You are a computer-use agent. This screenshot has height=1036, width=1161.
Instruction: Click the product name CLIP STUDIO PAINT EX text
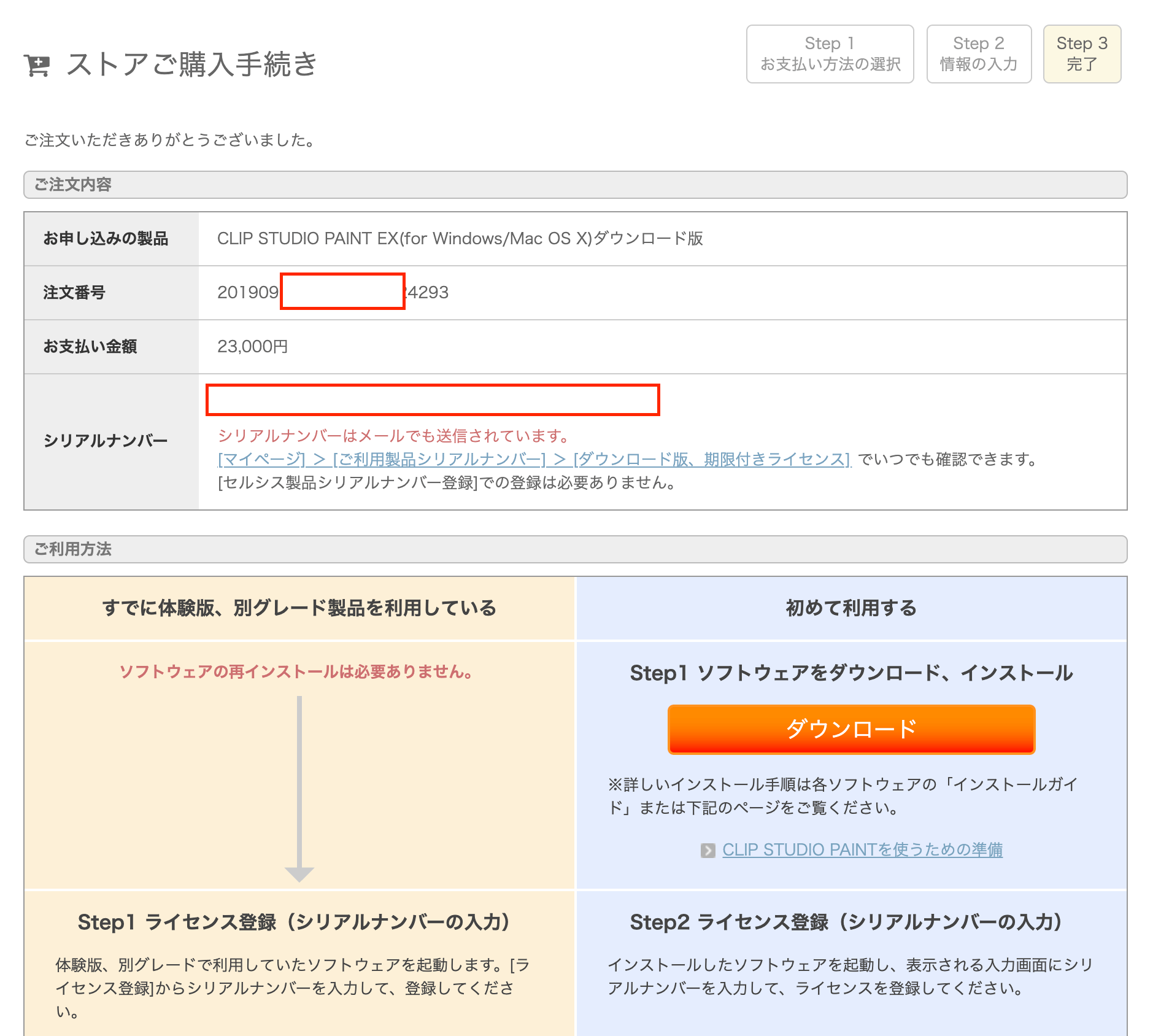460,239
